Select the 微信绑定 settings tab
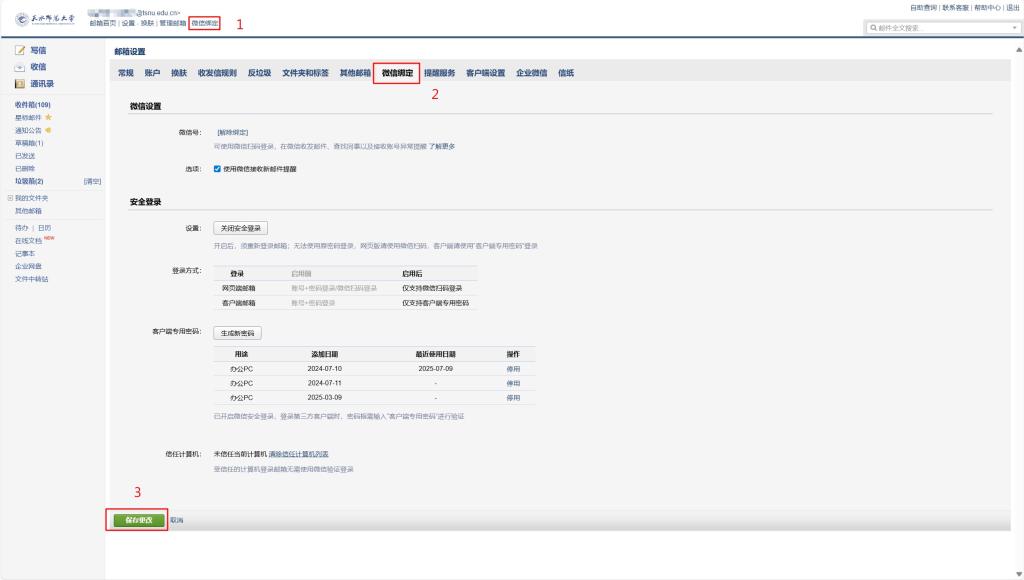Image resolution: width=1024 pixels, height=580 pixels. click(x=397, y=73)
